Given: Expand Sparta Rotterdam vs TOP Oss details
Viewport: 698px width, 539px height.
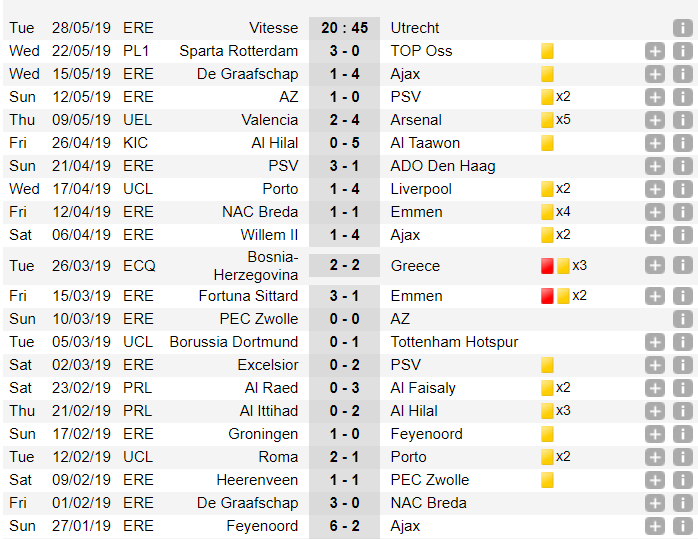Looking at the screenshot, I should [x=655, y=51].
